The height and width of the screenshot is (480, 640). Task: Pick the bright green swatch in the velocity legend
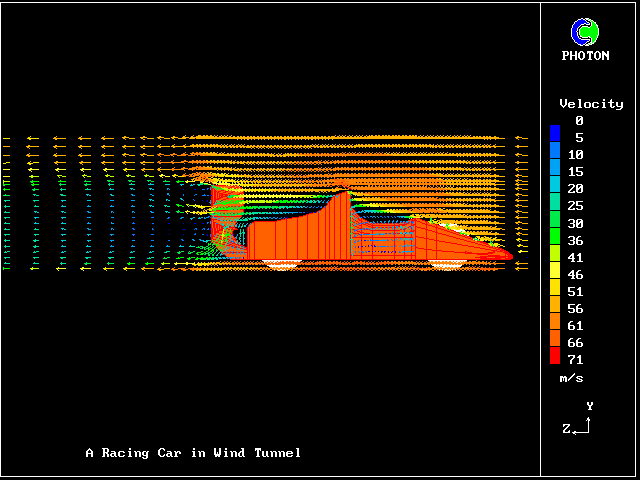[x=555, y=239]
